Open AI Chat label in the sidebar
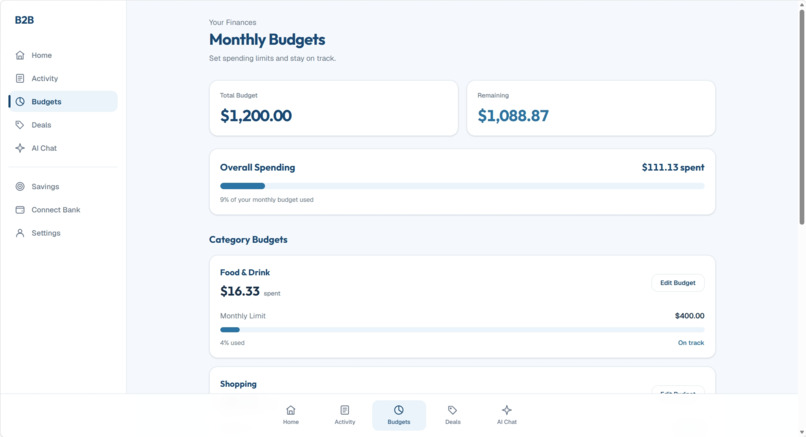This screenshot has width=806, height=437. coord(44,148)
